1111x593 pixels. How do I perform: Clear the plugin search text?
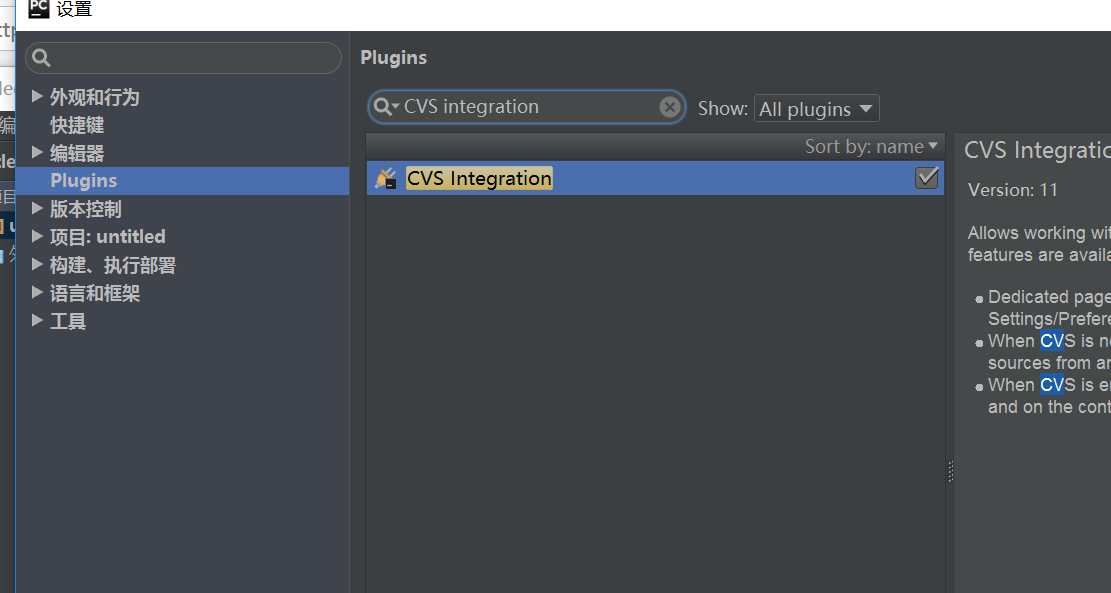click(x=670, y=107)
